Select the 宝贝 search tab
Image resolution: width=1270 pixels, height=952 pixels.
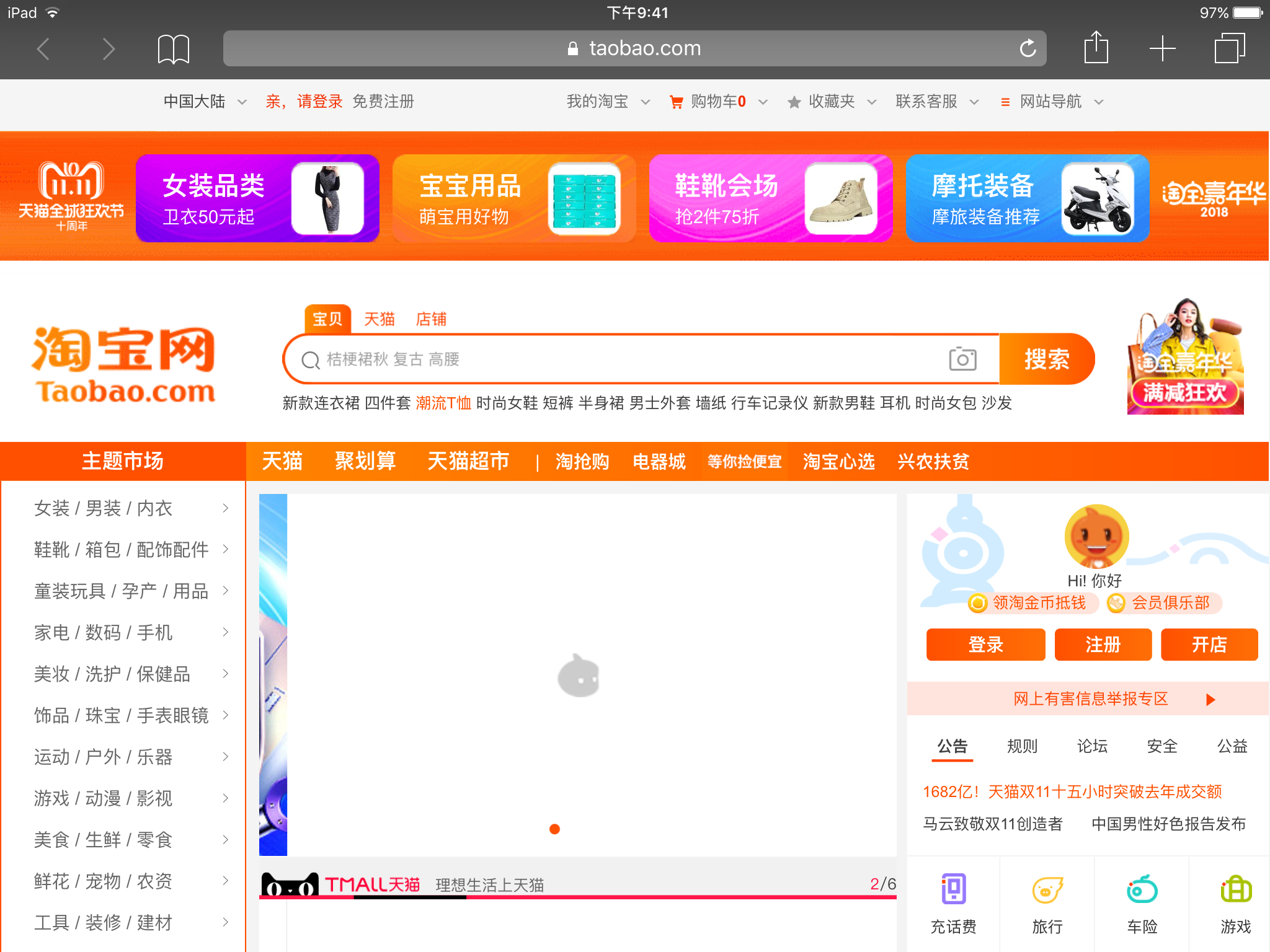(327, 319)
